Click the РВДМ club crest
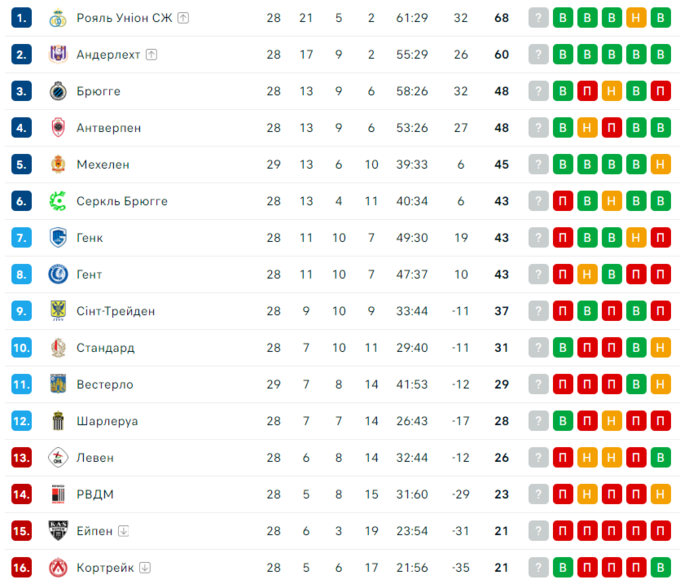Image resolution: width=680 pixels, height=584 pixels. tap(58, 494)
